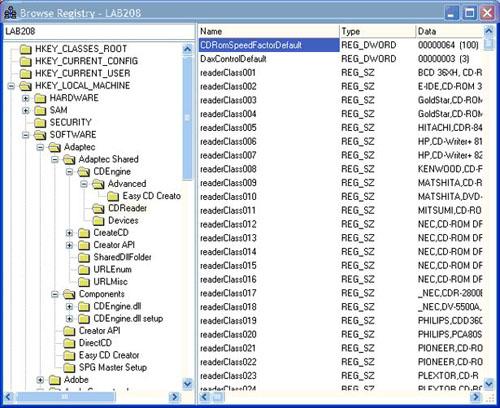Viewport: 500px width, 408px height.
Task: Select the readerClass001 entry
Action: pyautogui.click(x=228, y=73)
